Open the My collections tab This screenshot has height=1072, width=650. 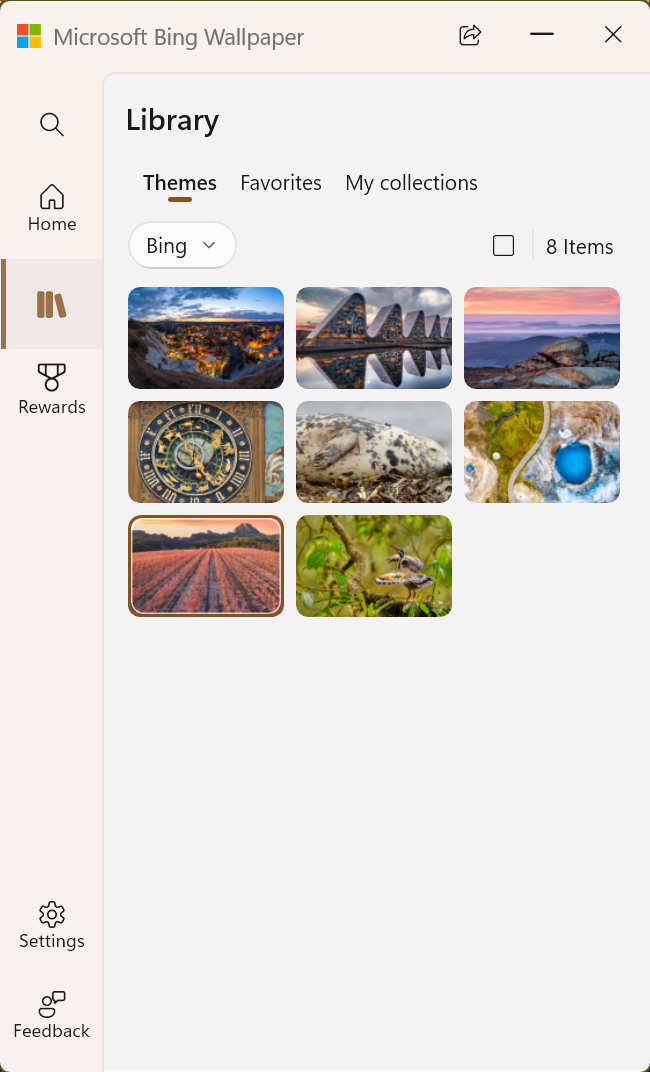click(411, 182)
